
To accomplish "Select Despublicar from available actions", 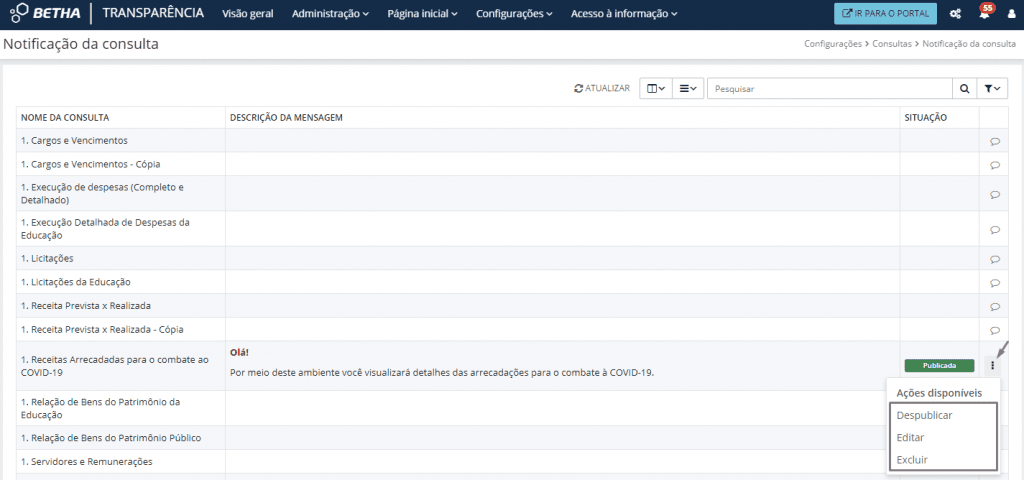I will [x=924, y=415].
